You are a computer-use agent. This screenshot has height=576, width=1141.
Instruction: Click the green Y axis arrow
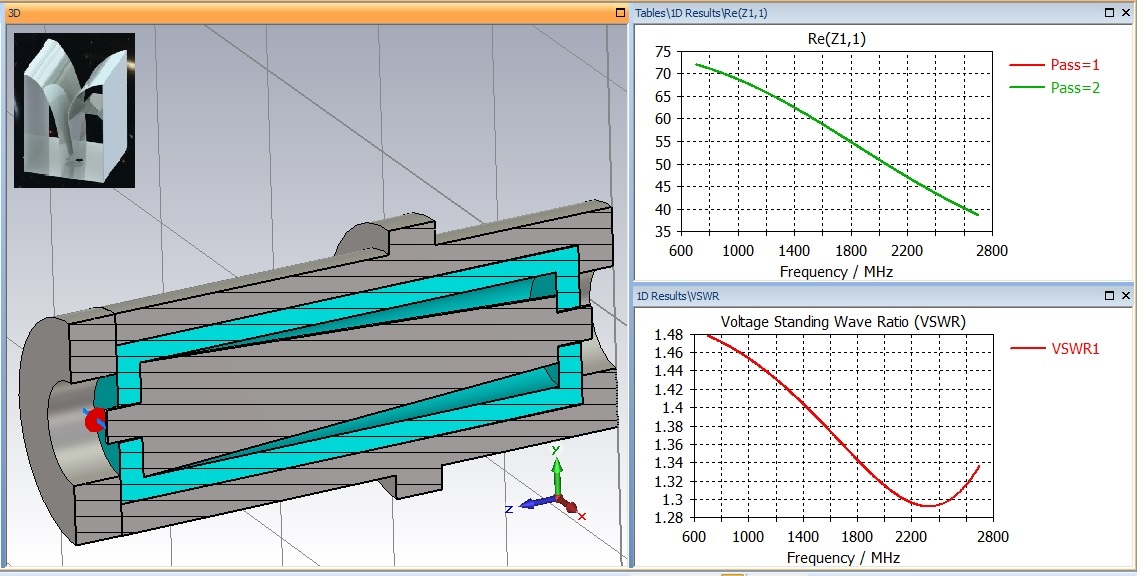coord(557,468)
